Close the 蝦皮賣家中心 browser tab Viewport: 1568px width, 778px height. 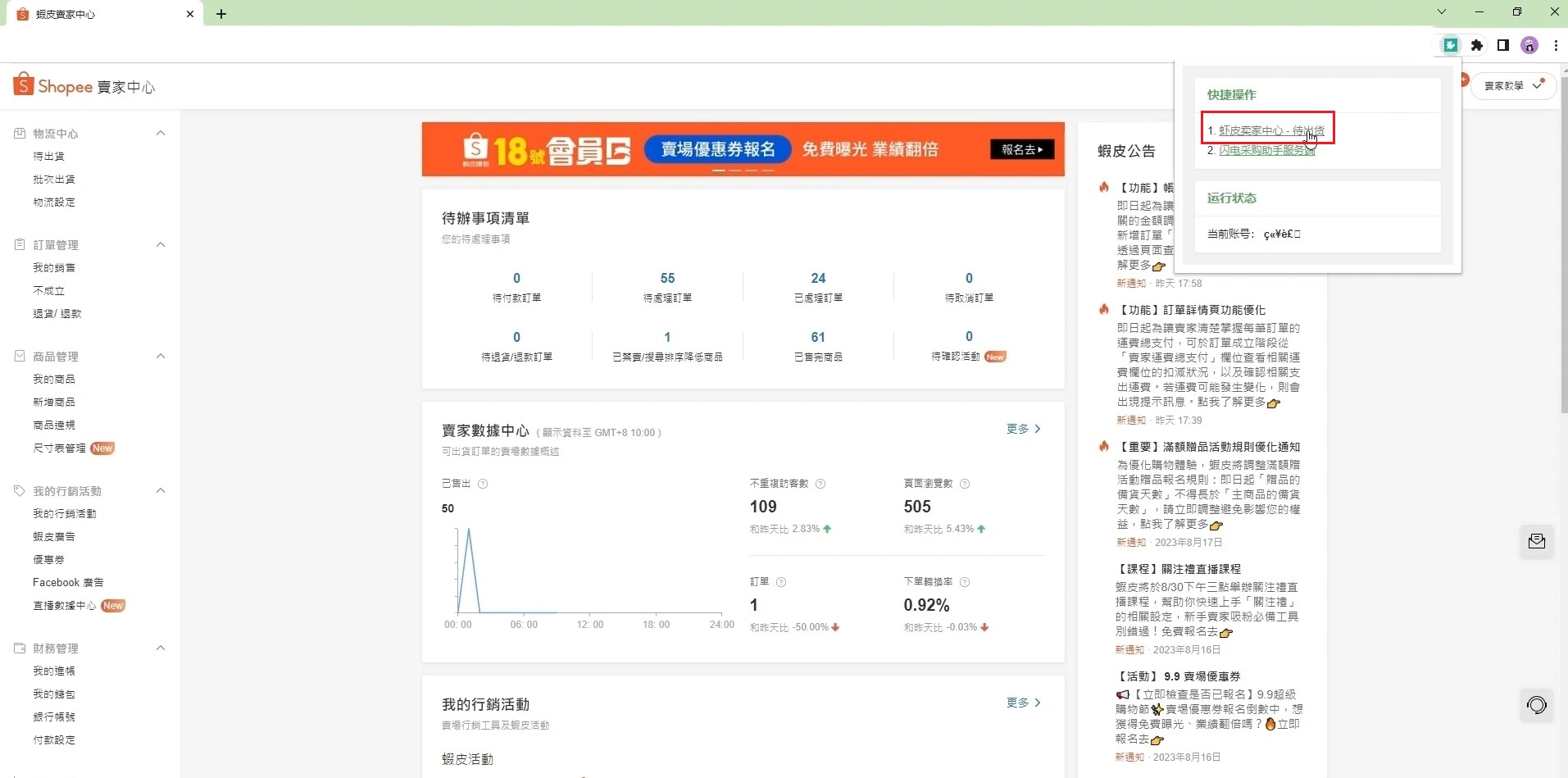click(190, 14)
